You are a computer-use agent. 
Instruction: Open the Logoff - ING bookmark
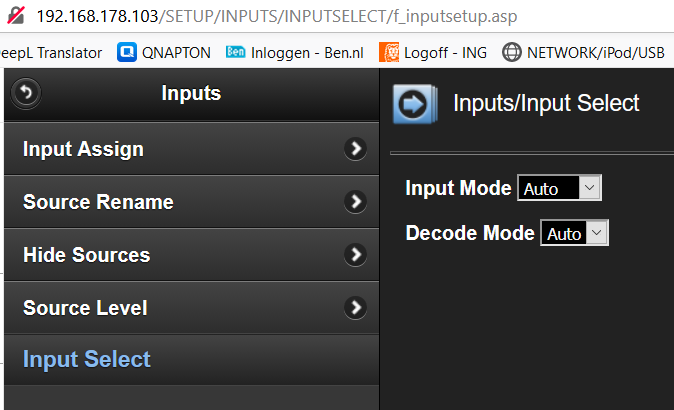[x=445, y=52]
